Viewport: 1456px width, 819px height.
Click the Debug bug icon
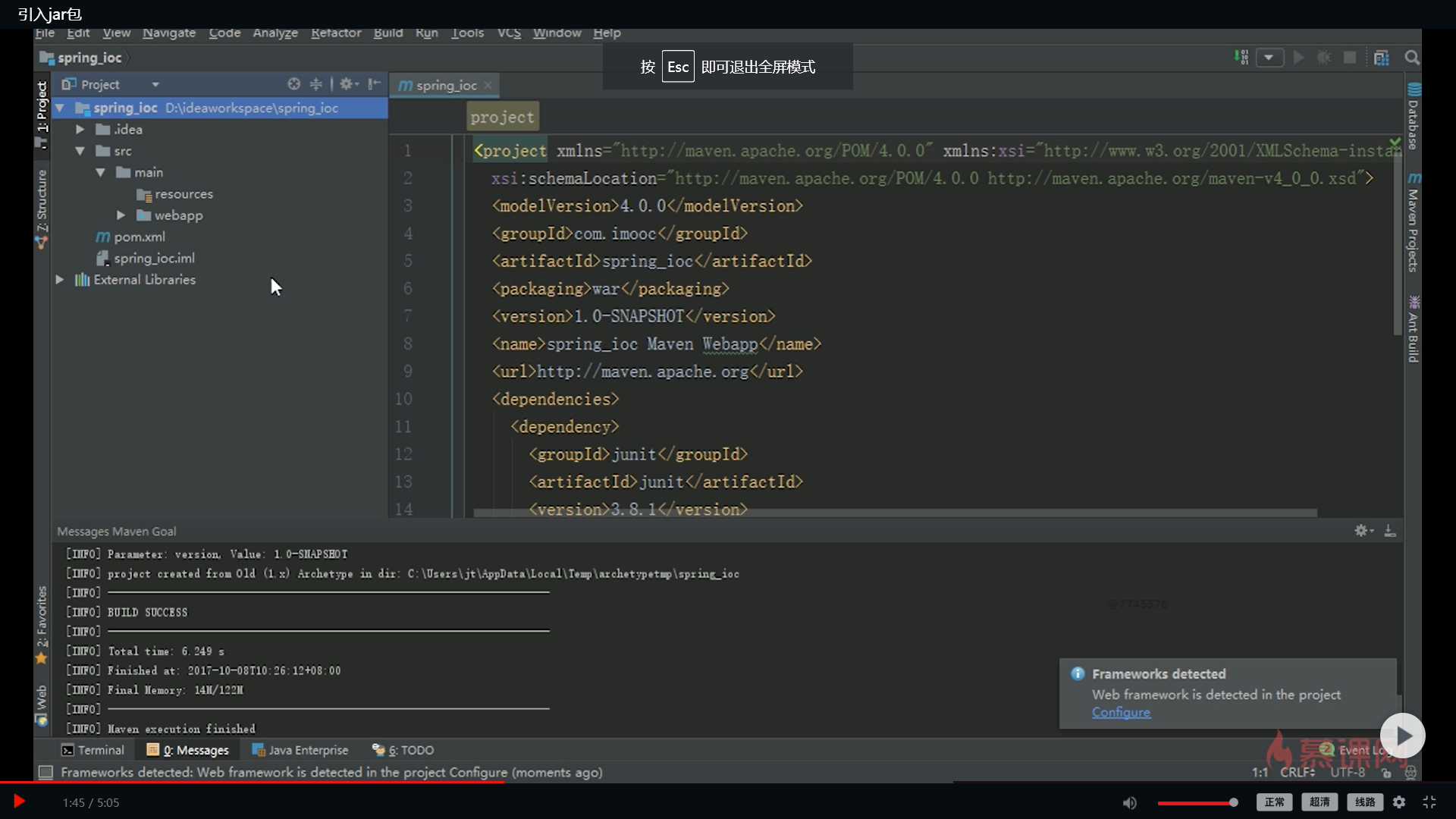click(1324, 58)
